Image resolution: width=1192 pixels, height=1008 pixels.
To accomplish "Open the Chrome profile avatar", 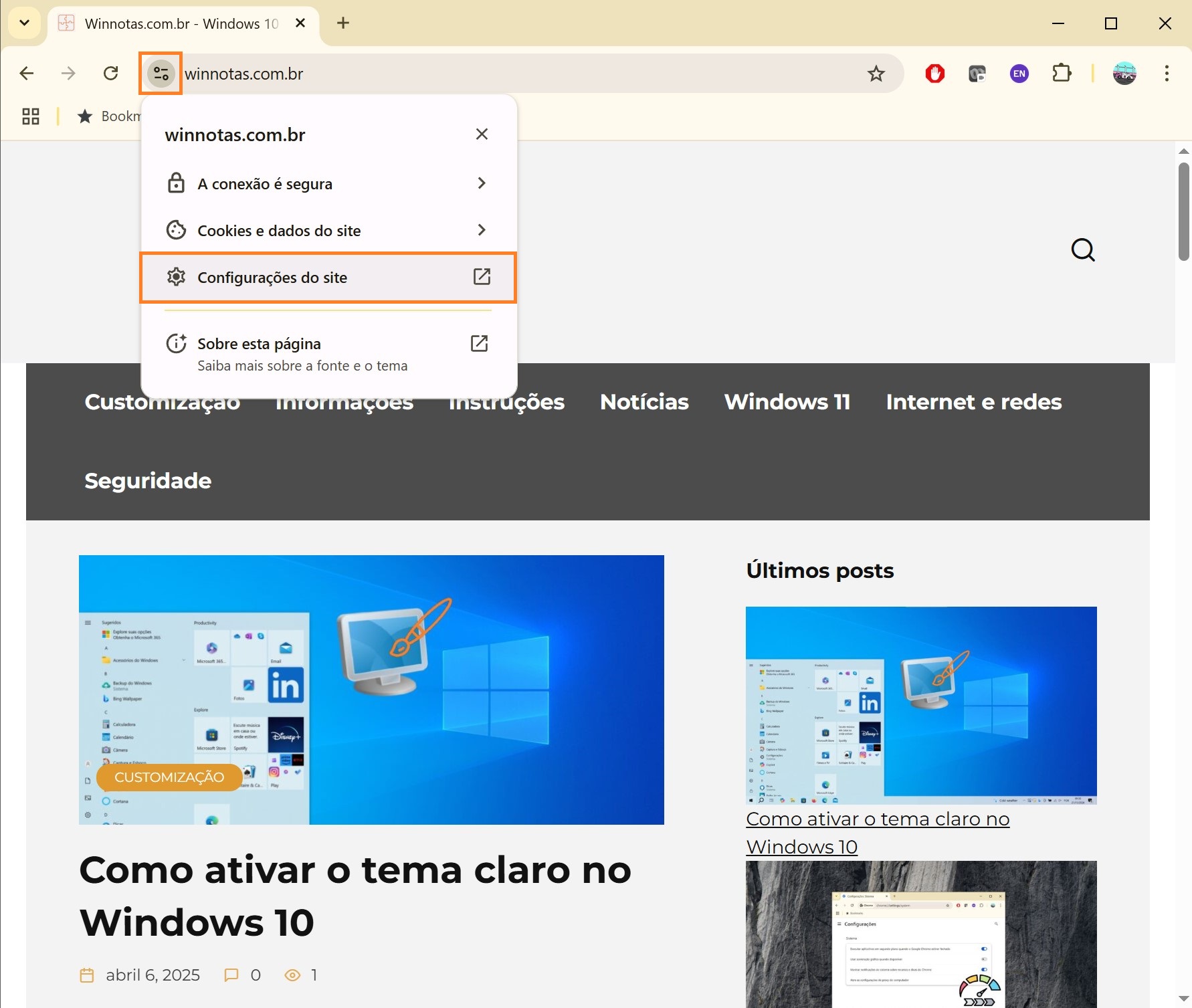I will pyautogui.click(x=1124, y=74).
